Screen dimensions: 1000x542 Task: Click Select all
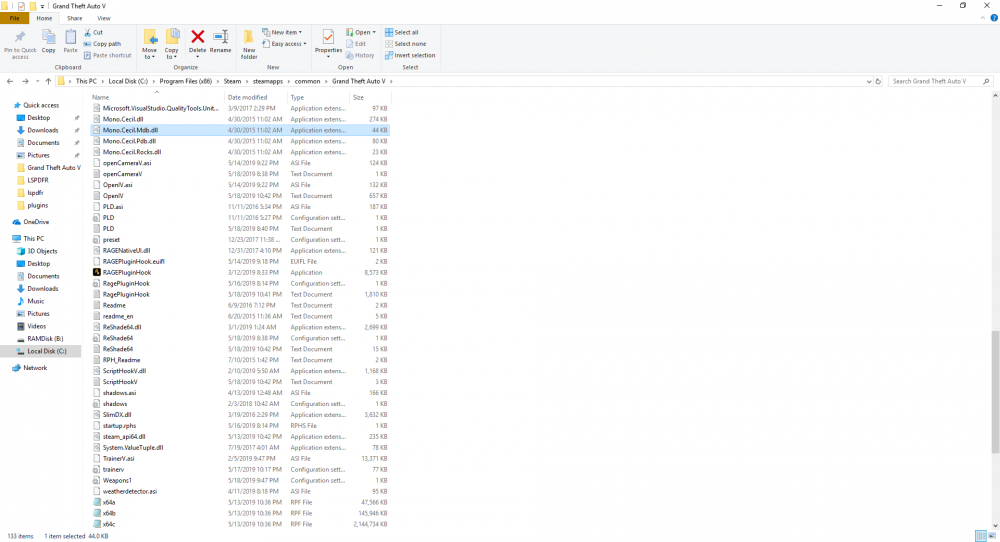(x=401, y=32)
